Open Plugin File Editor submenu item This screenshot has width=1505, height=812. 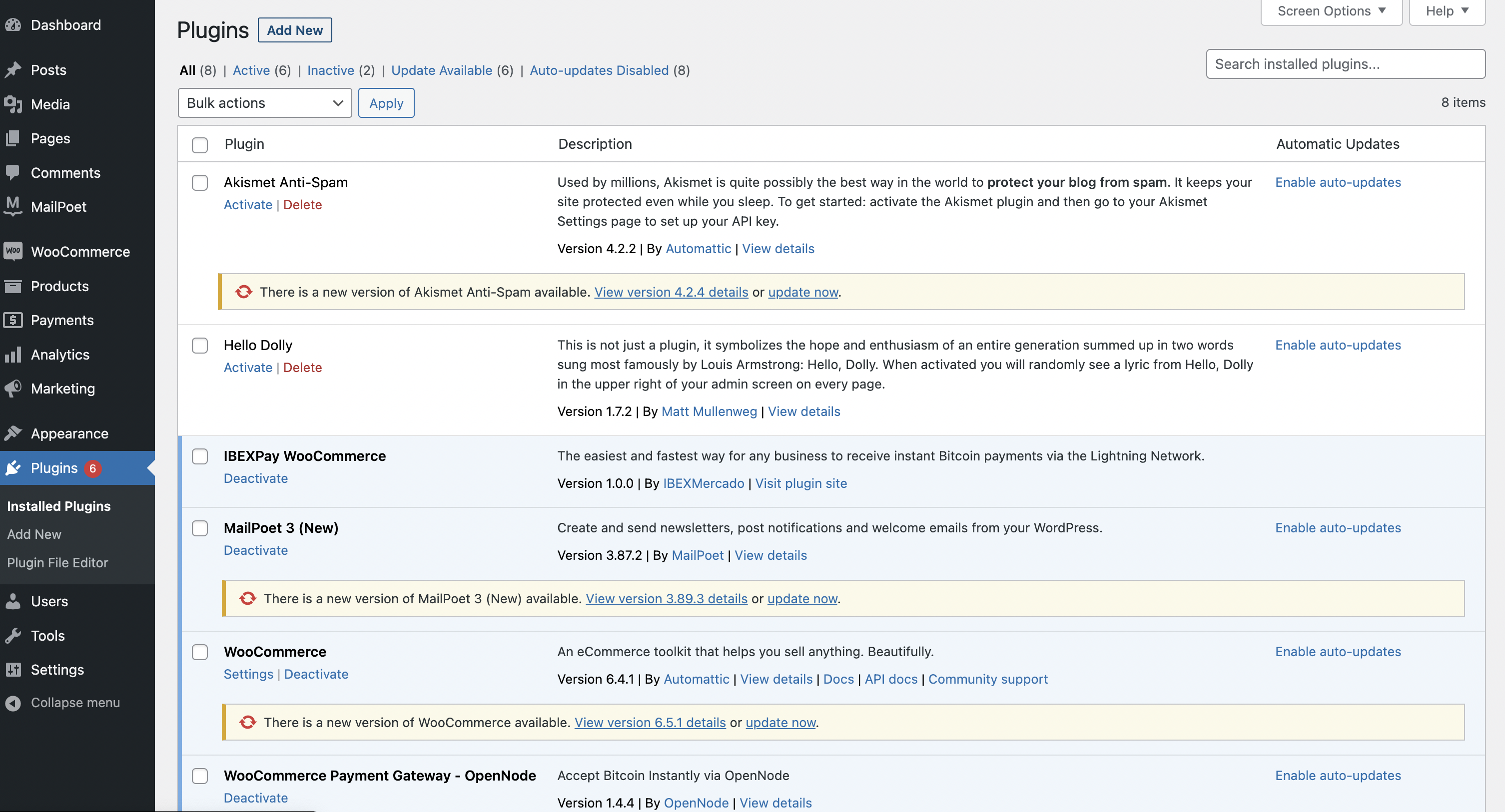[57, 563]
